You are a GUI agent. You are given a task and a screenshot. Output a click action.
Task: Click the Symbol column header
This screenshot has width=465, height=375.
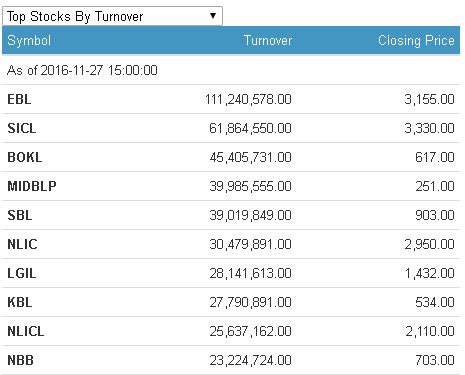point(29,40)
